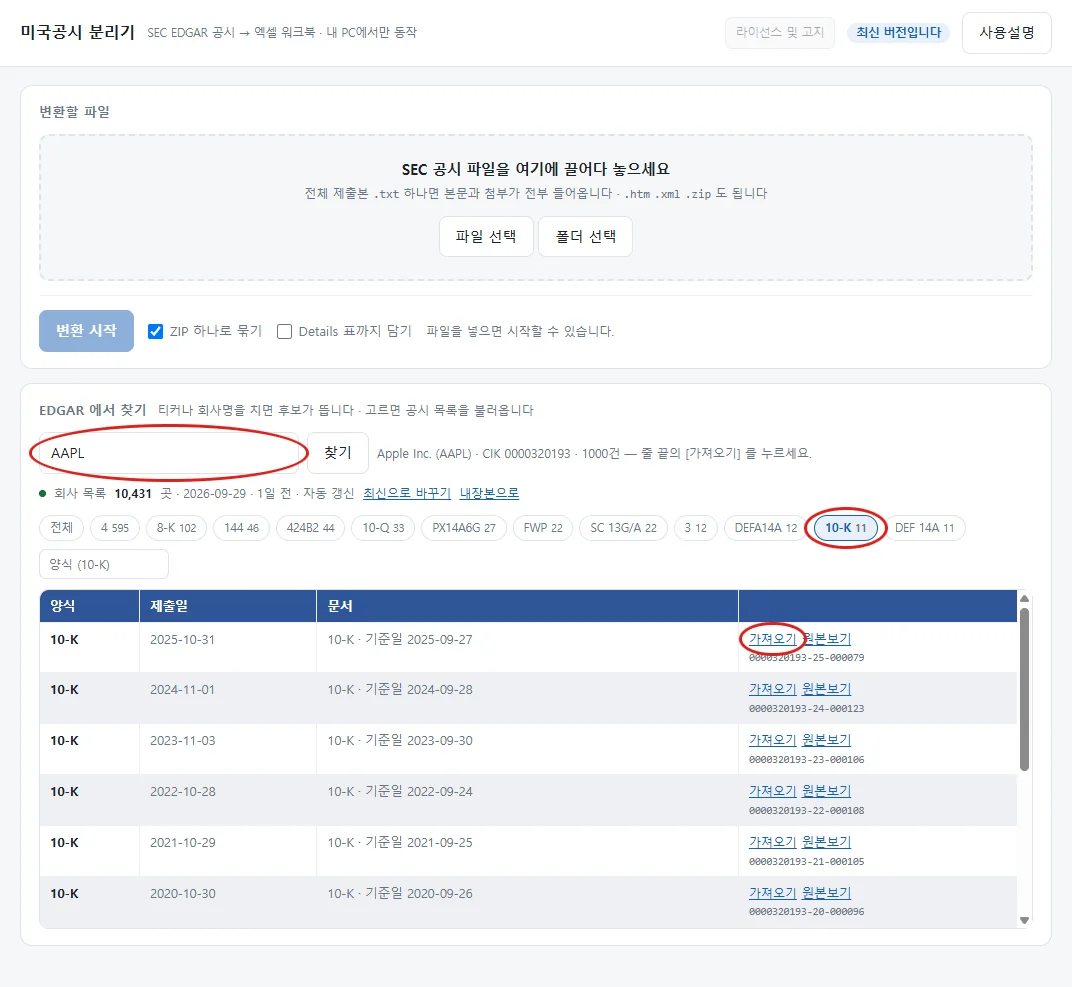Click 가져오기 for the 2024-11-01 filing
This screenshot has height=987, width=1072.
coord(773,690)
